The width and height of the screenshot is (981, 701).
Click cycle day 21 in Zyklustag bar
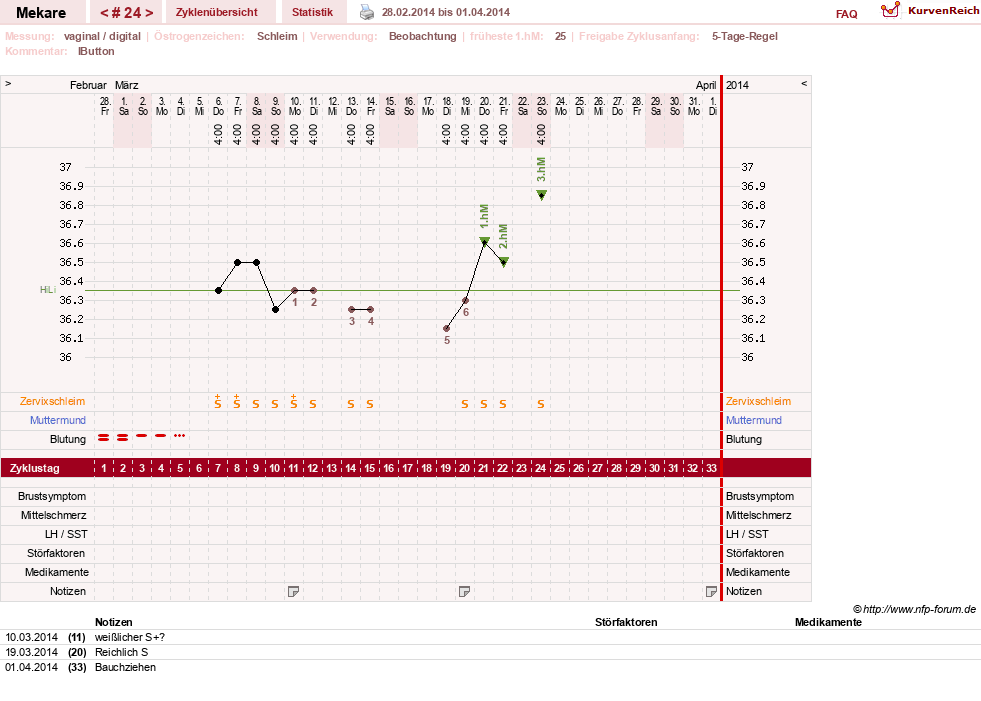tap(483, 468)
